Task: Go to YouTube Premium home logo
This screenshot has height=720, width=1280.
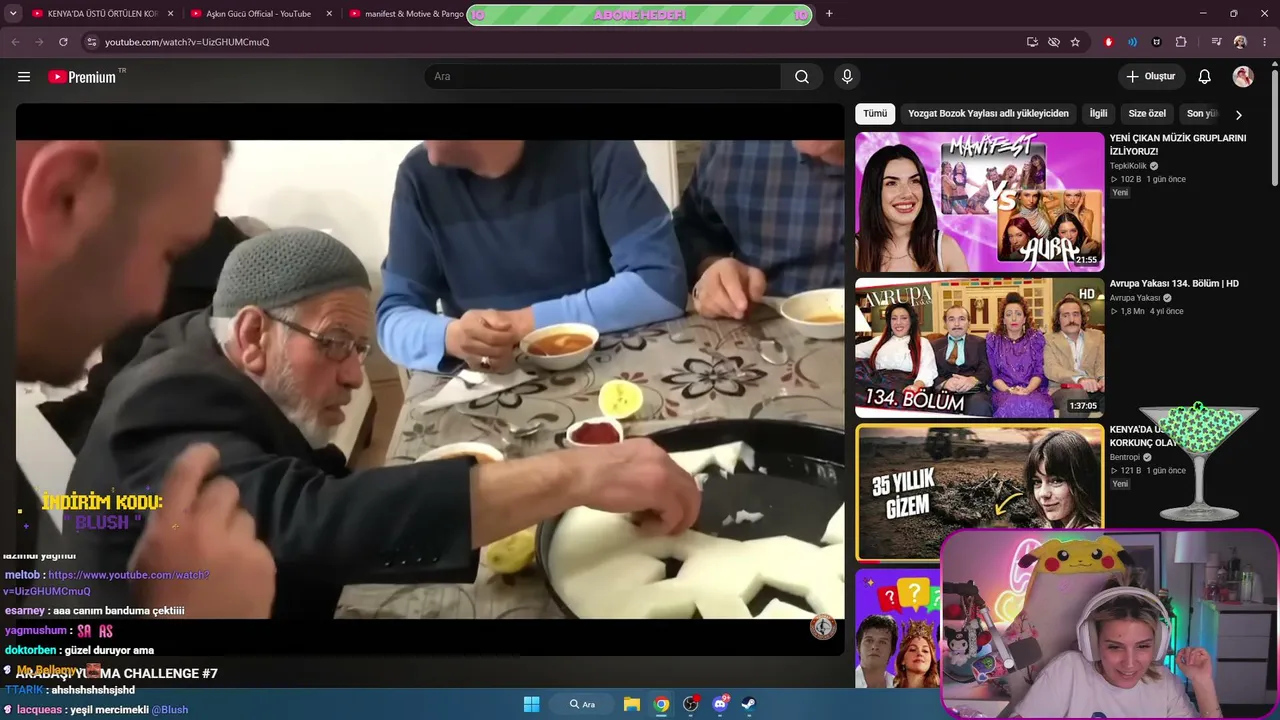Action: pyautogui.click(x=86, y=77)
